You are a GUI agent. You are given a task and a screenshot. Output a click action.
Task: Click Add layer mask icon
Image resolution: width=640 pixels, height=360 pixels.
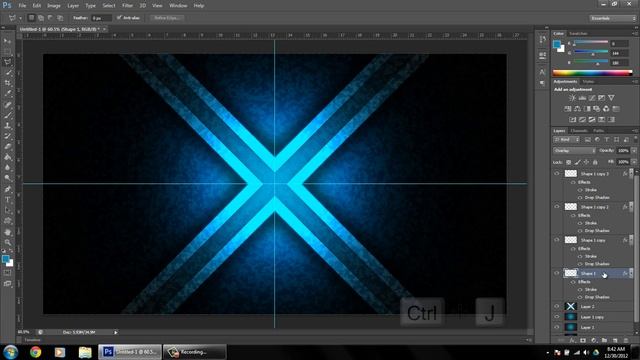coord(583,340)
